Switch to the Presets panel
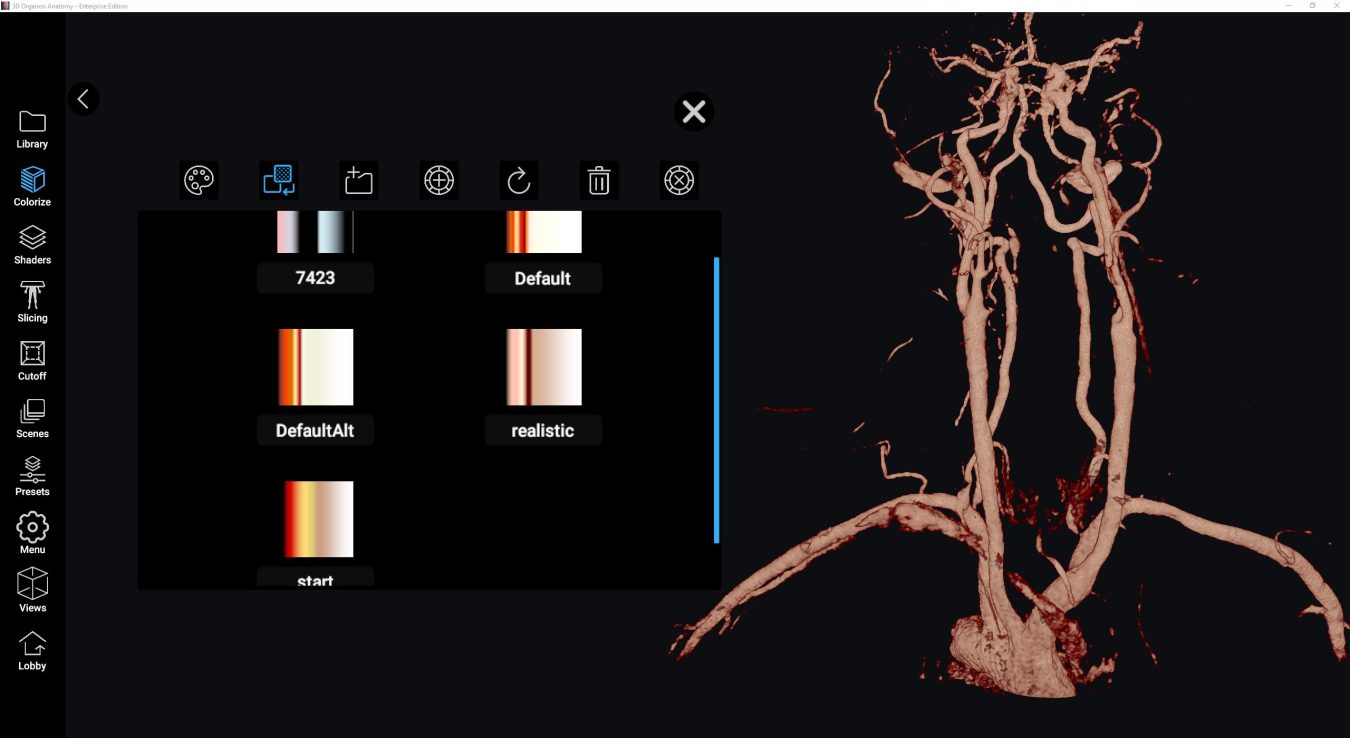 pos(32,474)
